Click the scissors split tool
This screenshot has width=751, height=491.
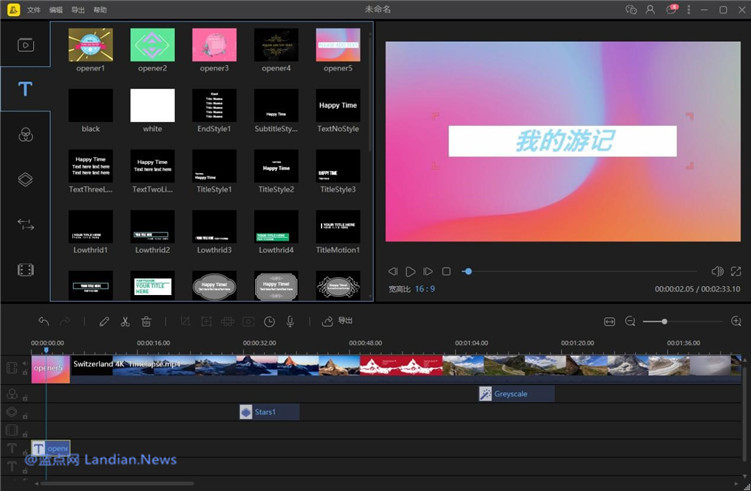pyautogui.click(x=125, y=321)
